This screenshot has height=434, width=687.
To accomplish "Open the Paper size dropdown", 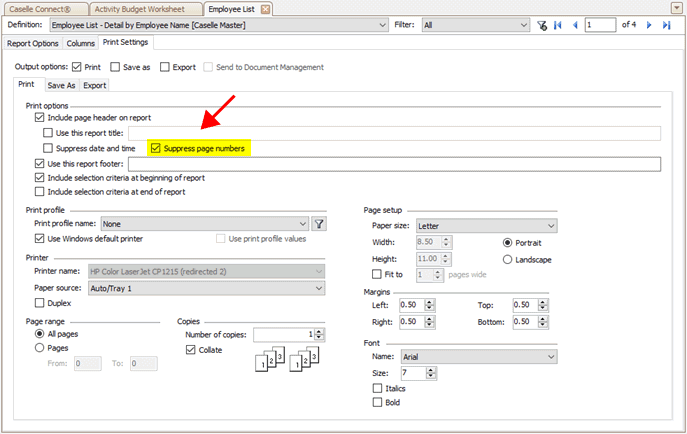I will tap(486, 226).
